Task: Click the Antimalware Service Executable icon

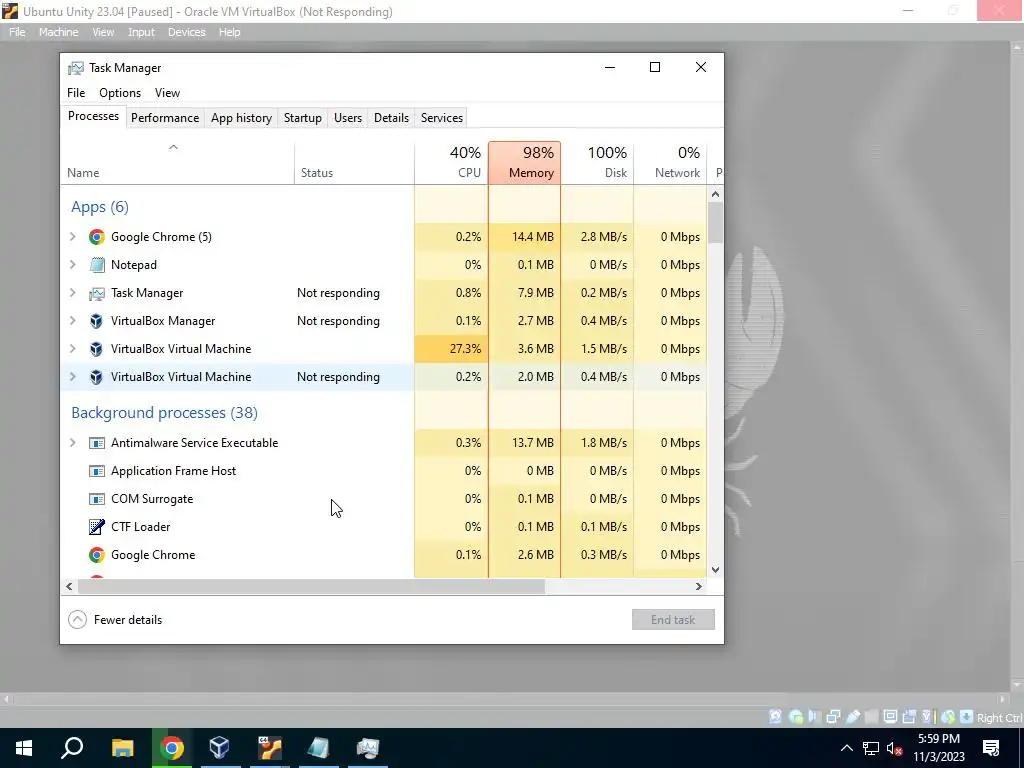Action: click(x=97, y=443)
